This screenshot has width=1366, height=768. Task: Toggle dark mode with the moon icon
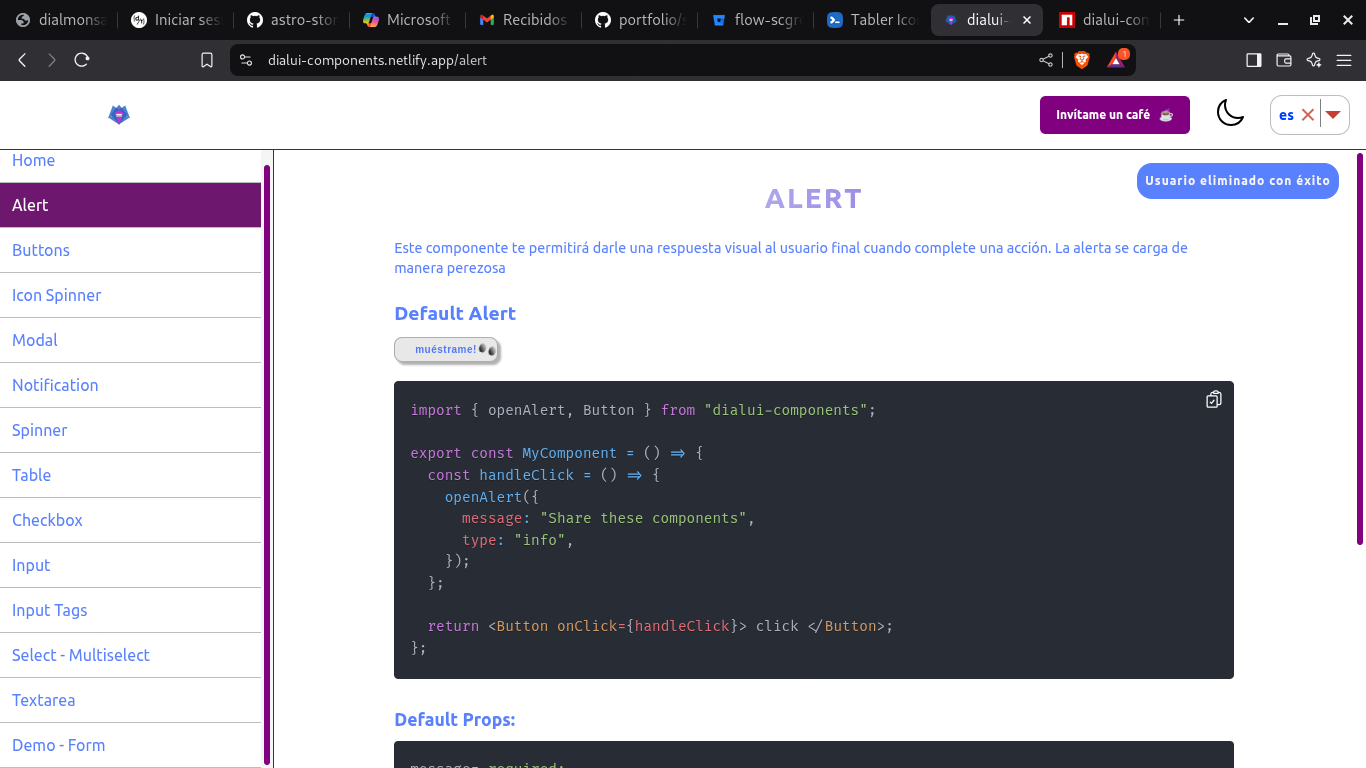1230,114
